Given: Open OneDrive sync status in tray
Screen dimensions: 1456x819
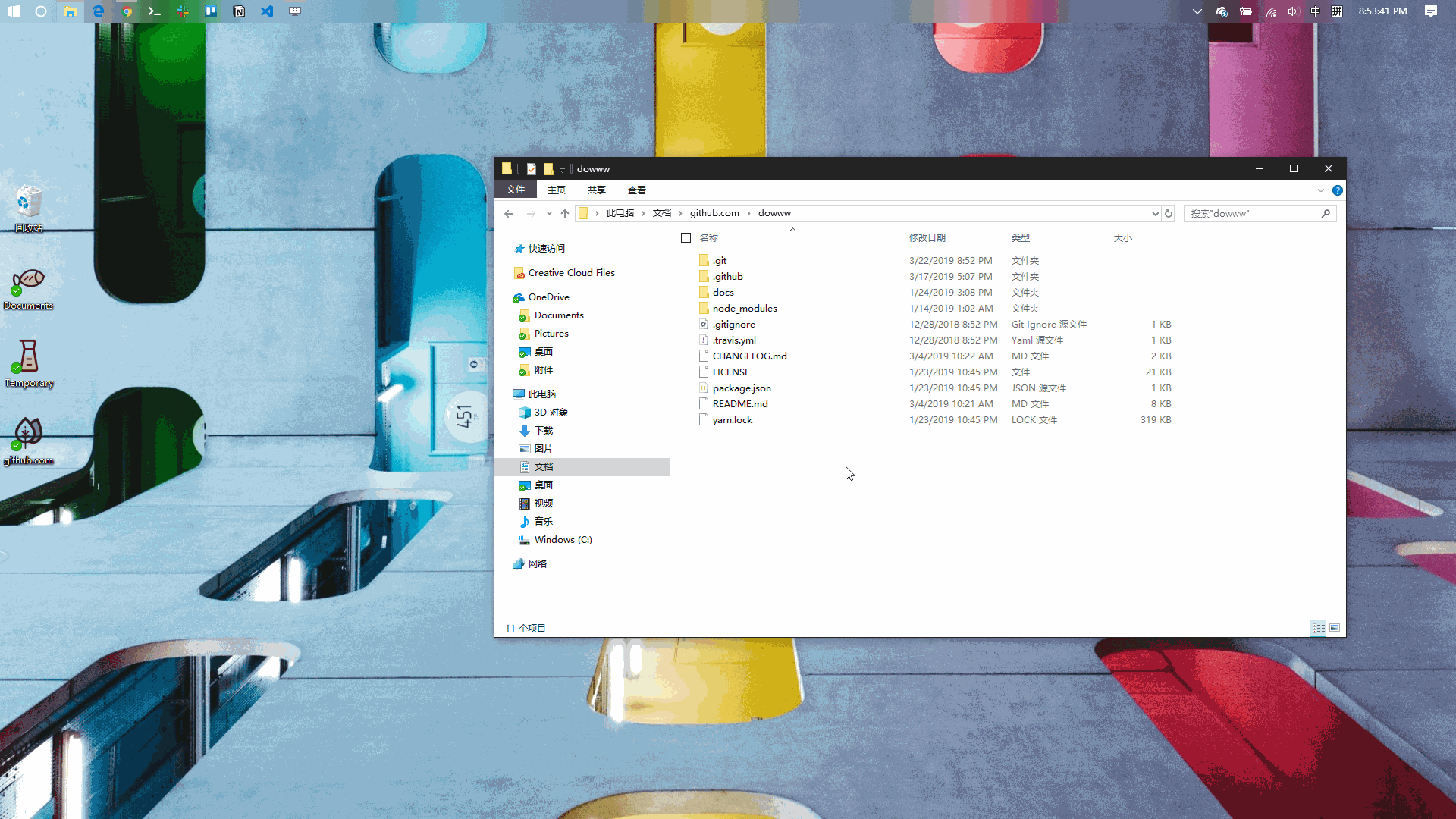Looking at the screenshot, I should coord(1222,11).
